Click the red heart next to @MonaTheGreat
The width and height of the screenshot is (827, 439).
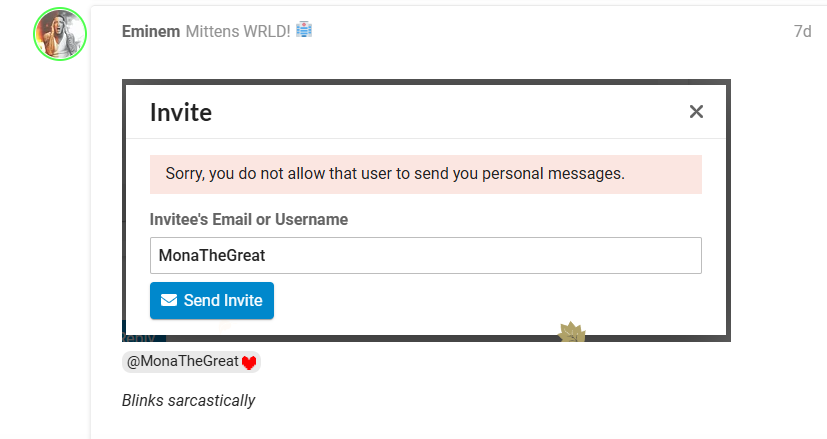[x=250, y=362]
